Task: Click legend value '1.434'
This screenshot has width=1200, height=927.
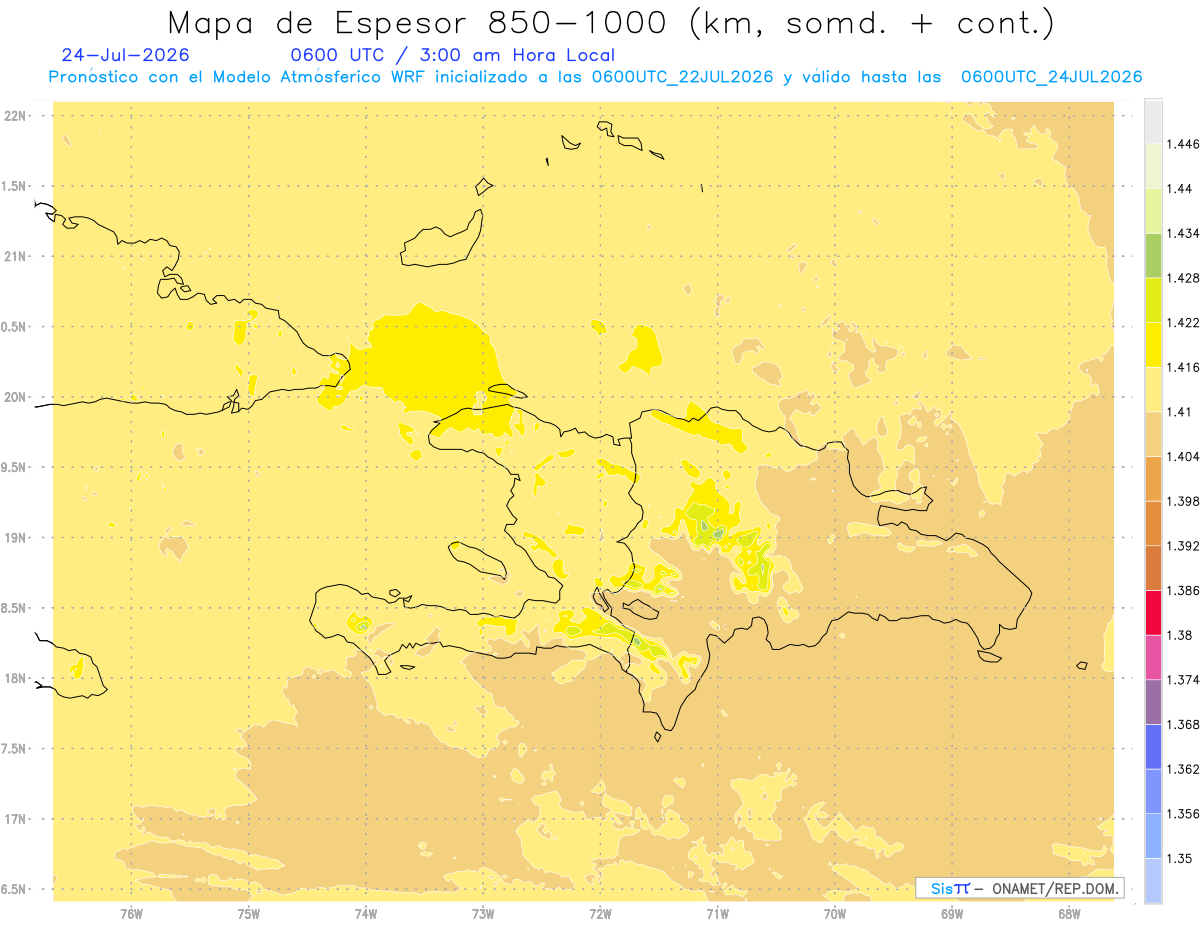Action: [1184, 233]
